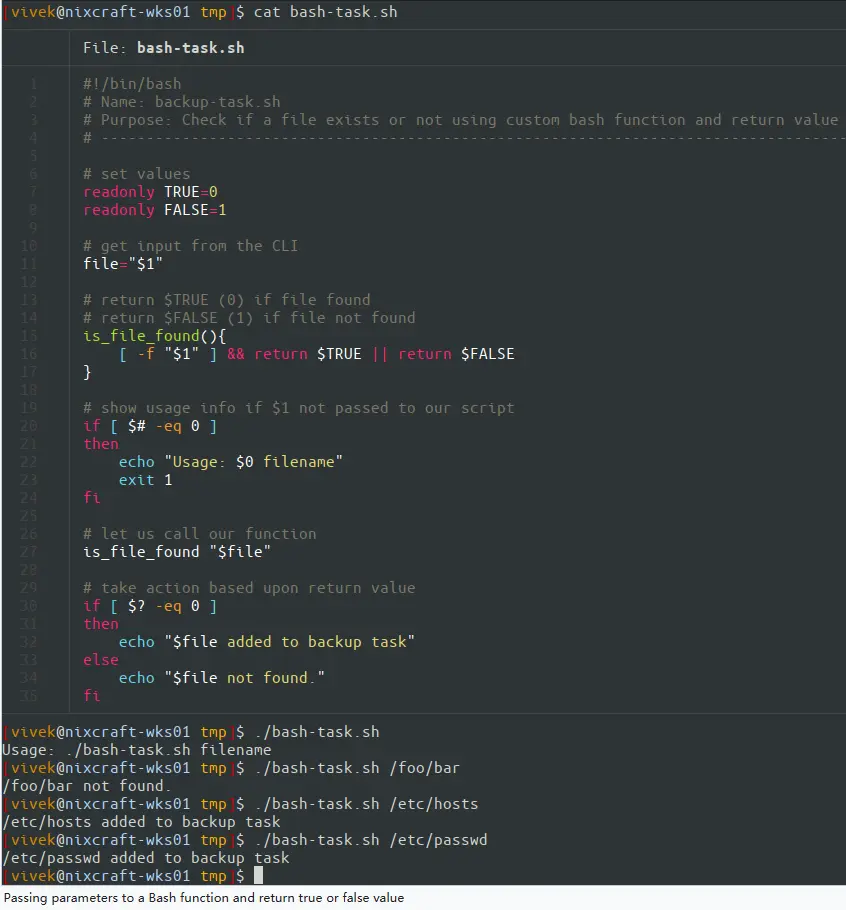The image size is (846, 910).
Task: Click the 'cat bash-task.sh' command text
Action: point(326,12)
